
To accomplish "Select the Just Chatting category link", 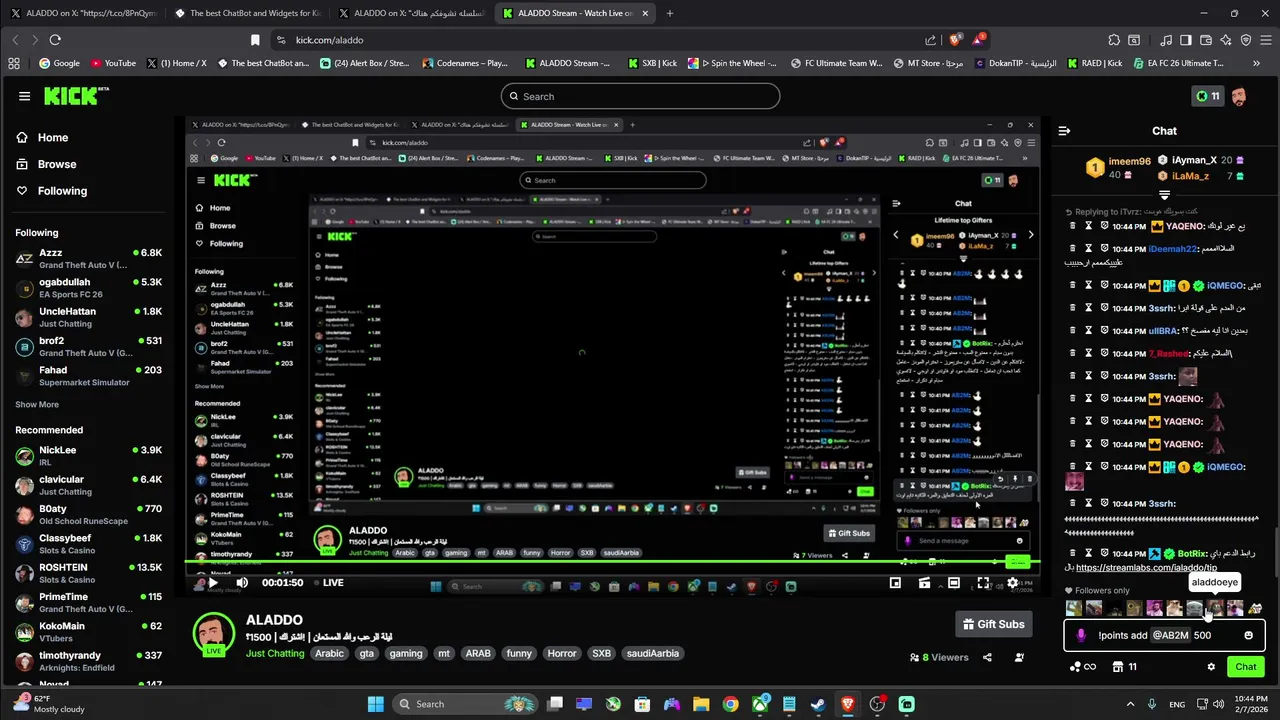I will [x=275, y=653].
